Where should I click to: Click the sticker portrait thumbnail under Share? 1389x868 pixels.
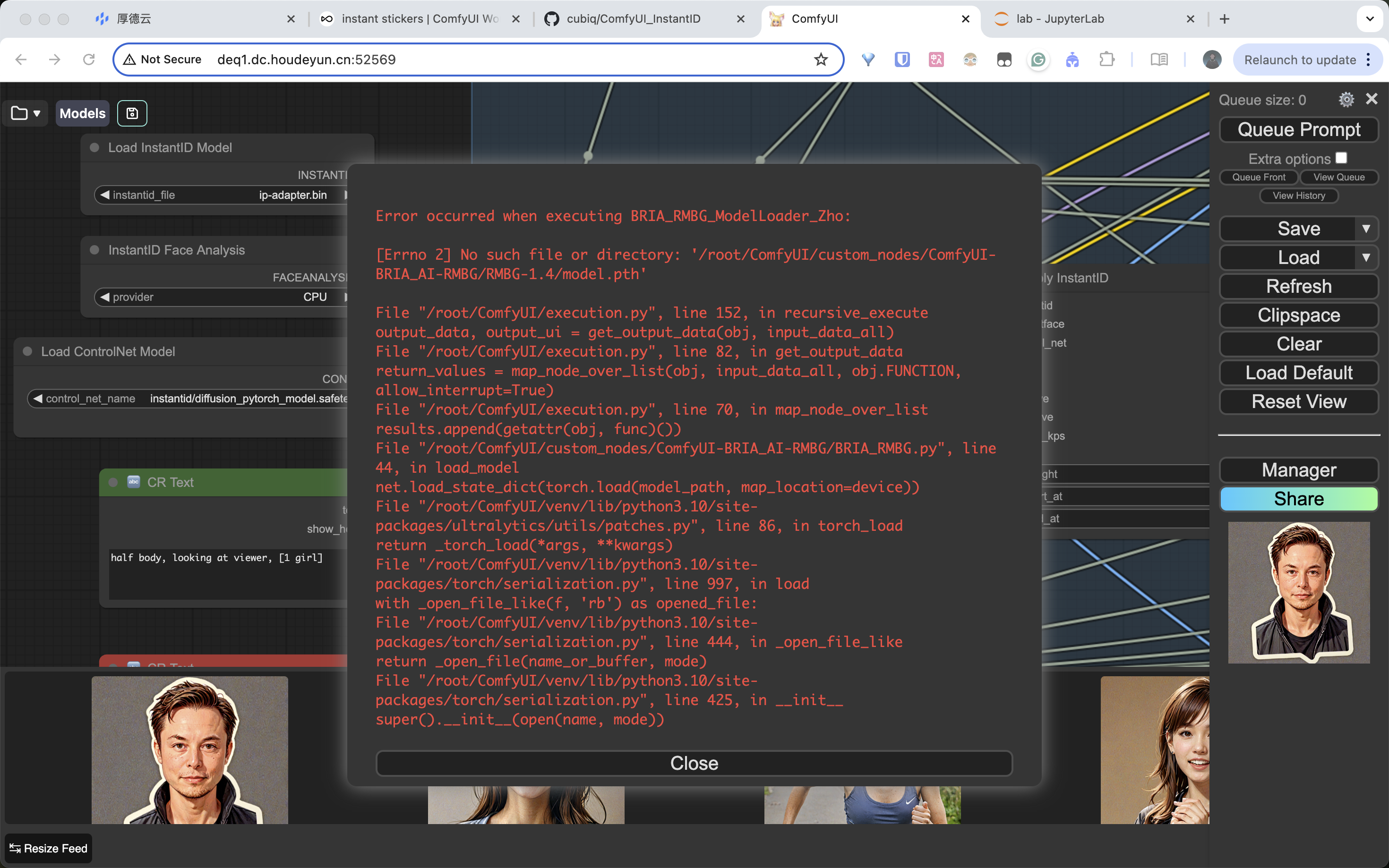point(1298,592)
